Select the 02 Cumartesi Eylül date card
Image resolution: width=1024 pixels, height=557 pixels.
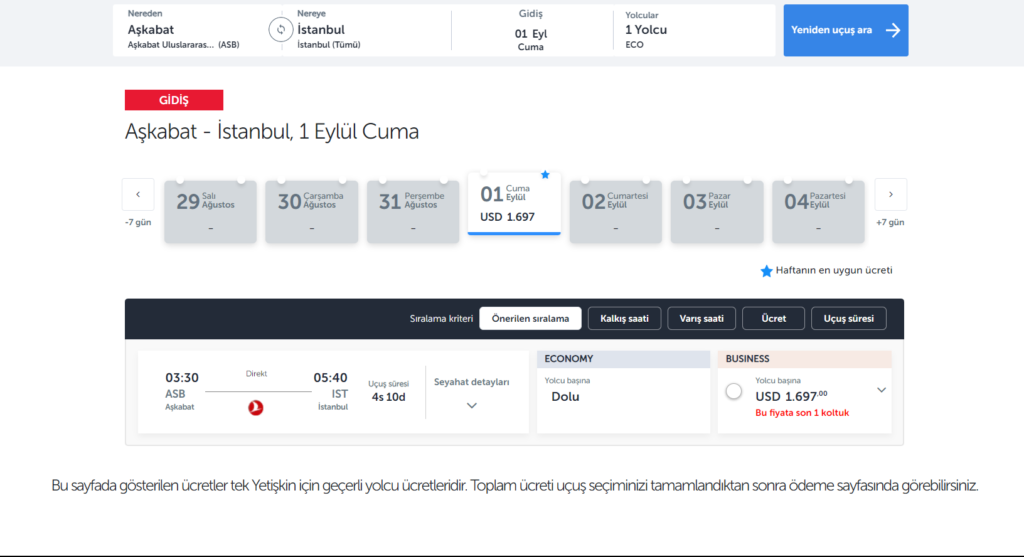(x=616, y=211)
